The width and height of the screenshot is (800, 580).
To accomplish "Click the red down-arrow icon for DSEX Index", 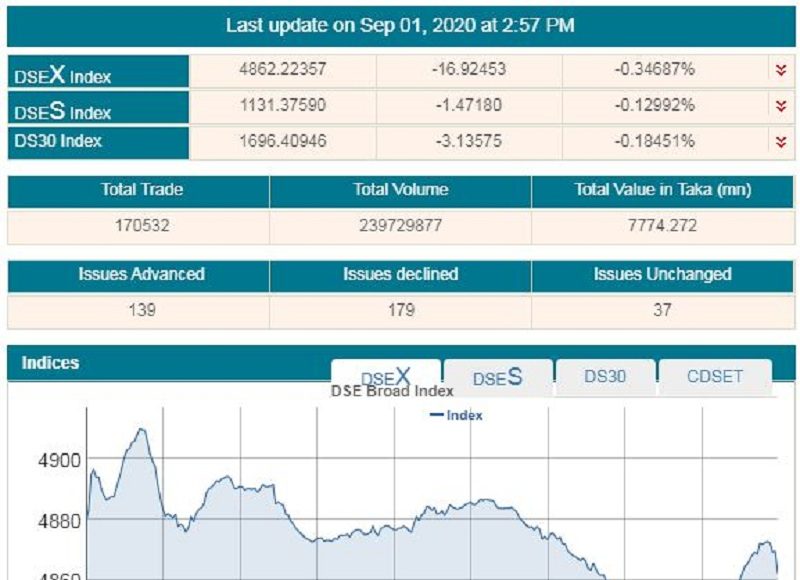I will tap(780, 69).
